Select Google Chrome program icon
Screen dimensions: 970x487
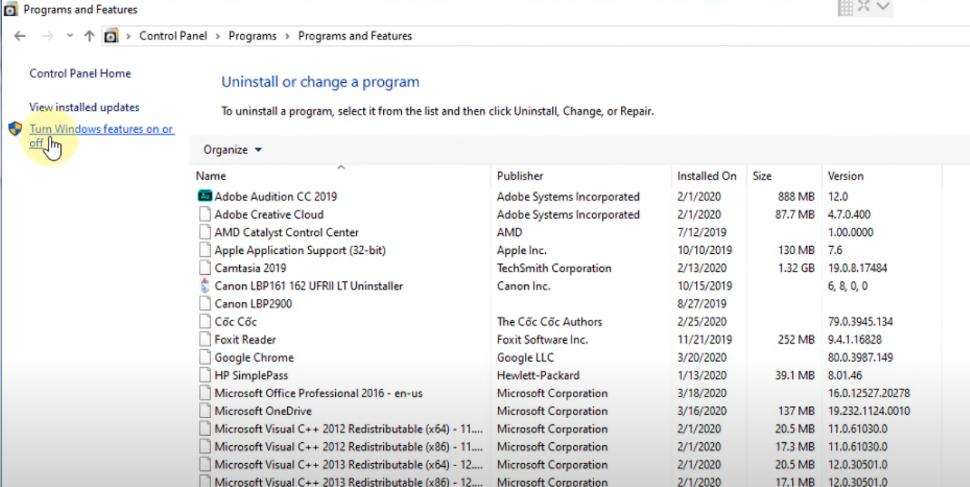coord(205,358)
